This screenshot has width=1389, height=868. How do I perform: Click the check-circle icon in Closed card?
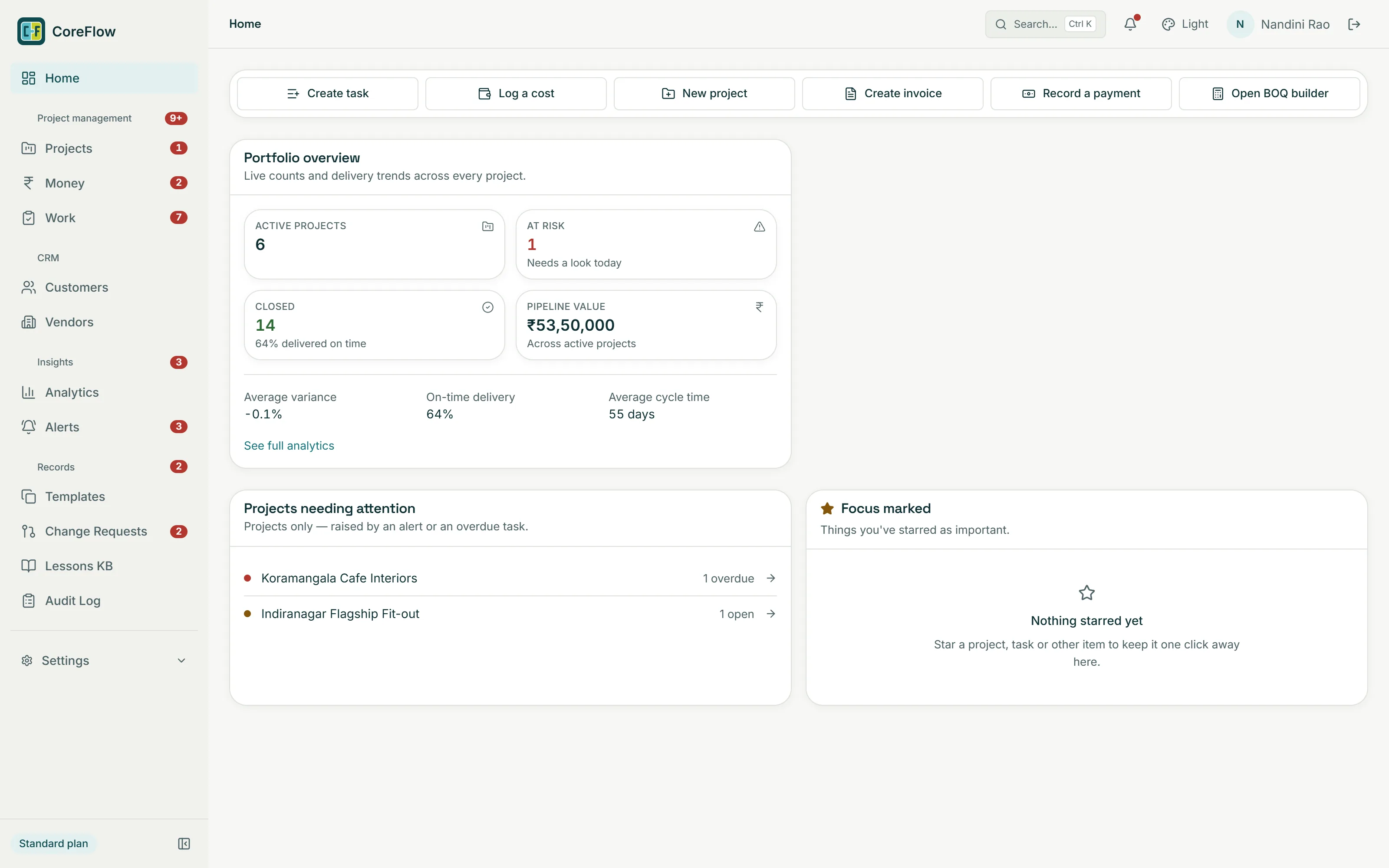click(x=487, y=307)
